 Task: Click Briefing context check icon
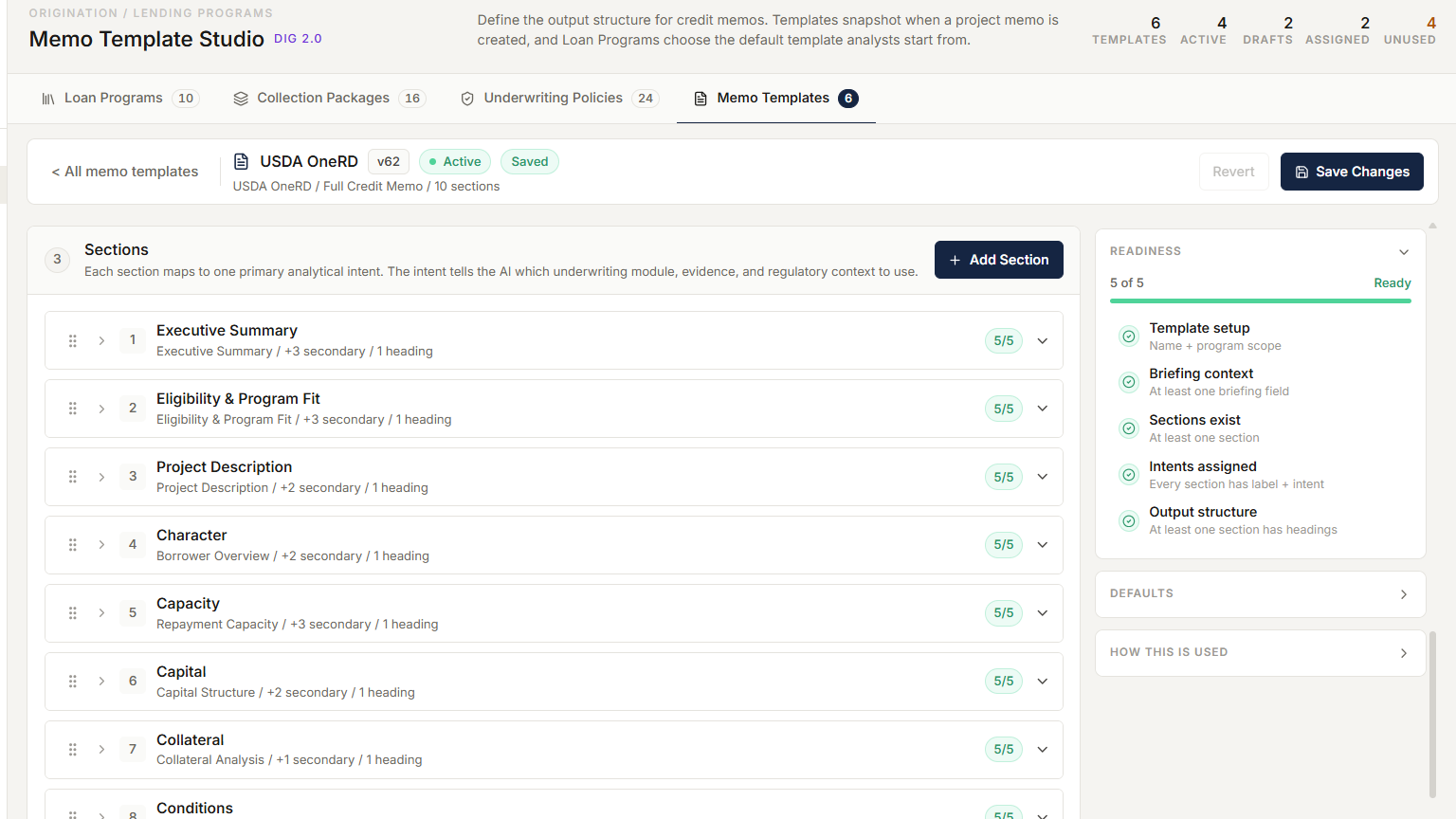pos(1129,382)
